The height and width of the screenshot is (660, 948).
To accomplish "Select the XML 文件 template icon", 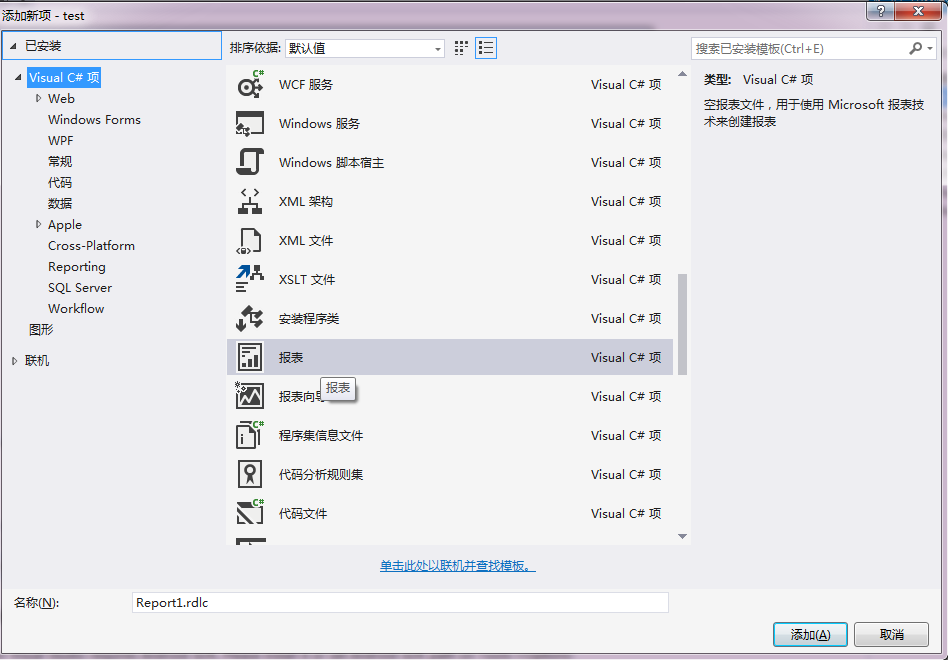I will (x=250, y=241).
